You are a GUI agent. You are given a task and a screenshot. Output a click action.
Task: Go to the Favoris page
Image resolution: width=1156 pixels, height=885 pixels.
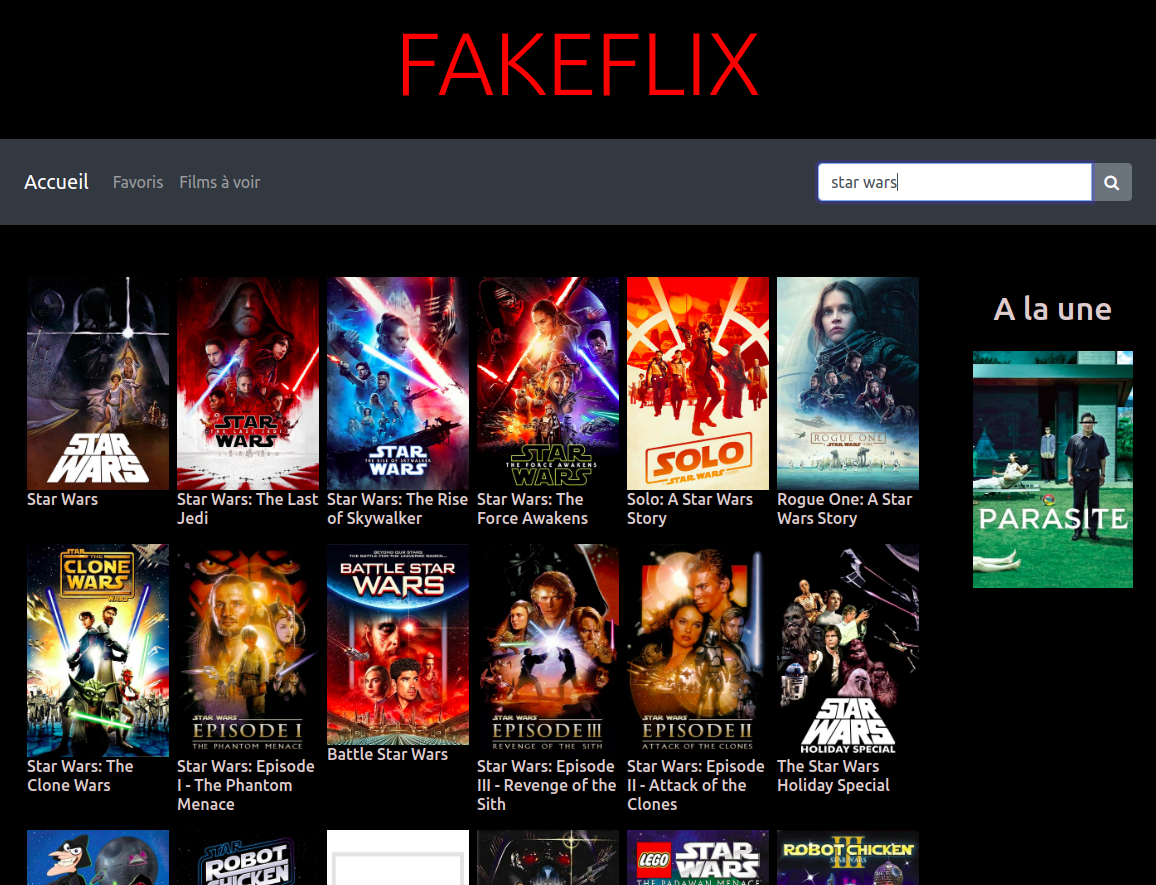[x=138, y=182]
